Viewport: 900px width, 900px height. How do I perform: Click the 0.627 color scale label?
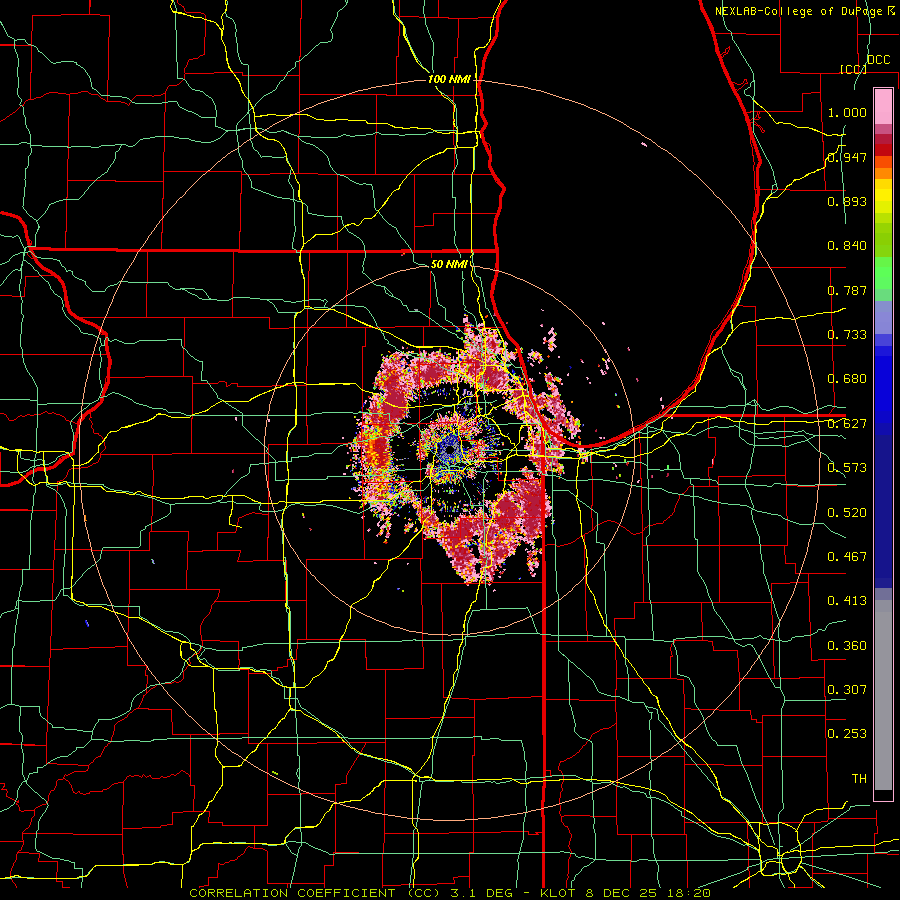click(847, 424)
